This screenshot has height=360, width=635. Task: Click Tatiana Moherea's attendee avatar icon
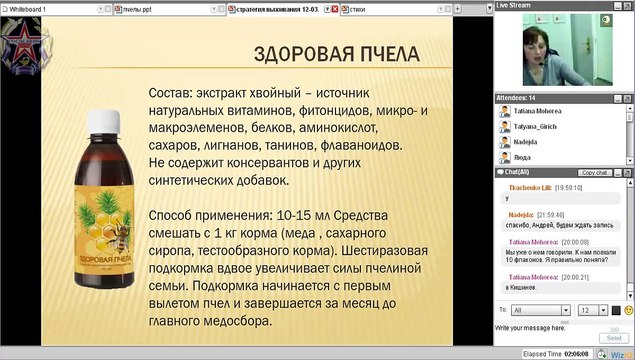coord(505,111)
